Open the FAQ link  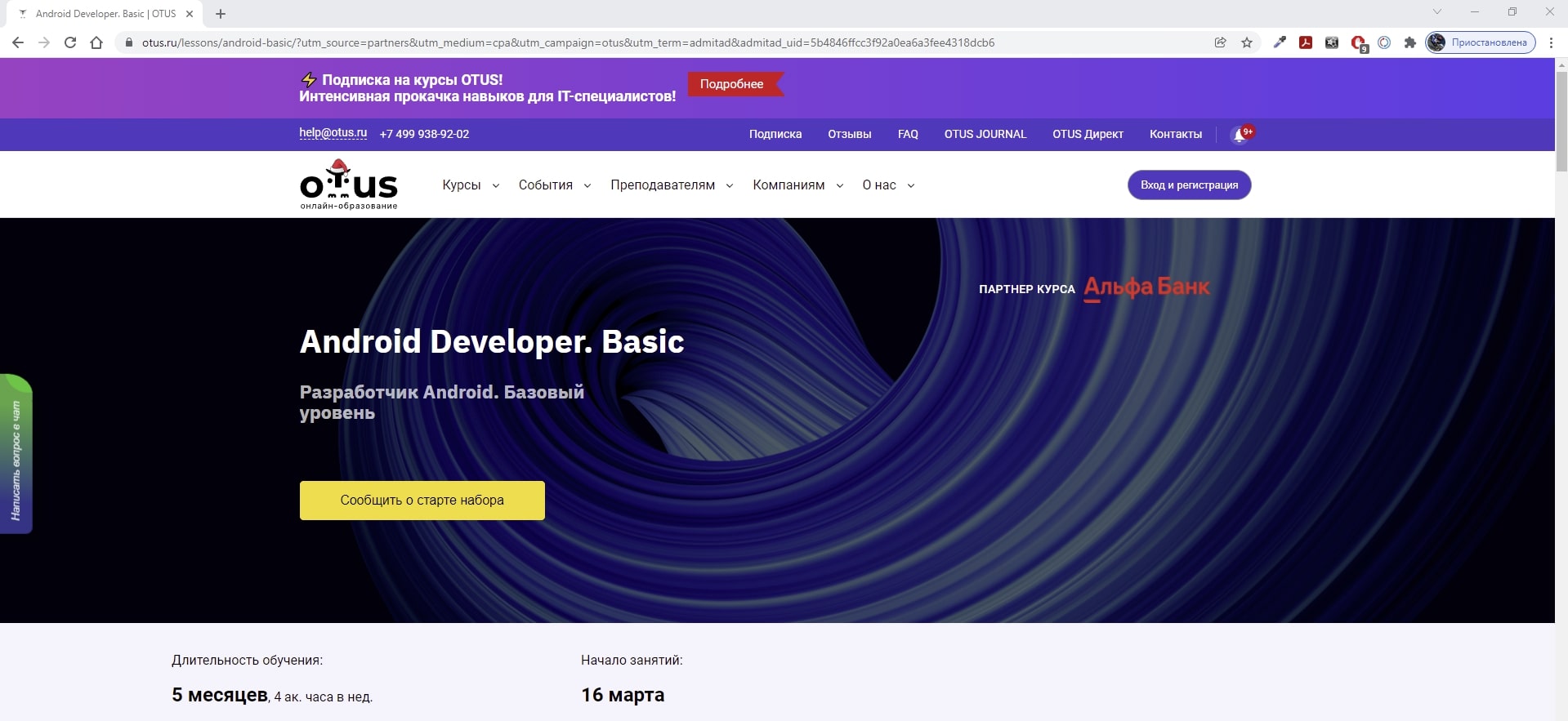(x=908, y=134)
